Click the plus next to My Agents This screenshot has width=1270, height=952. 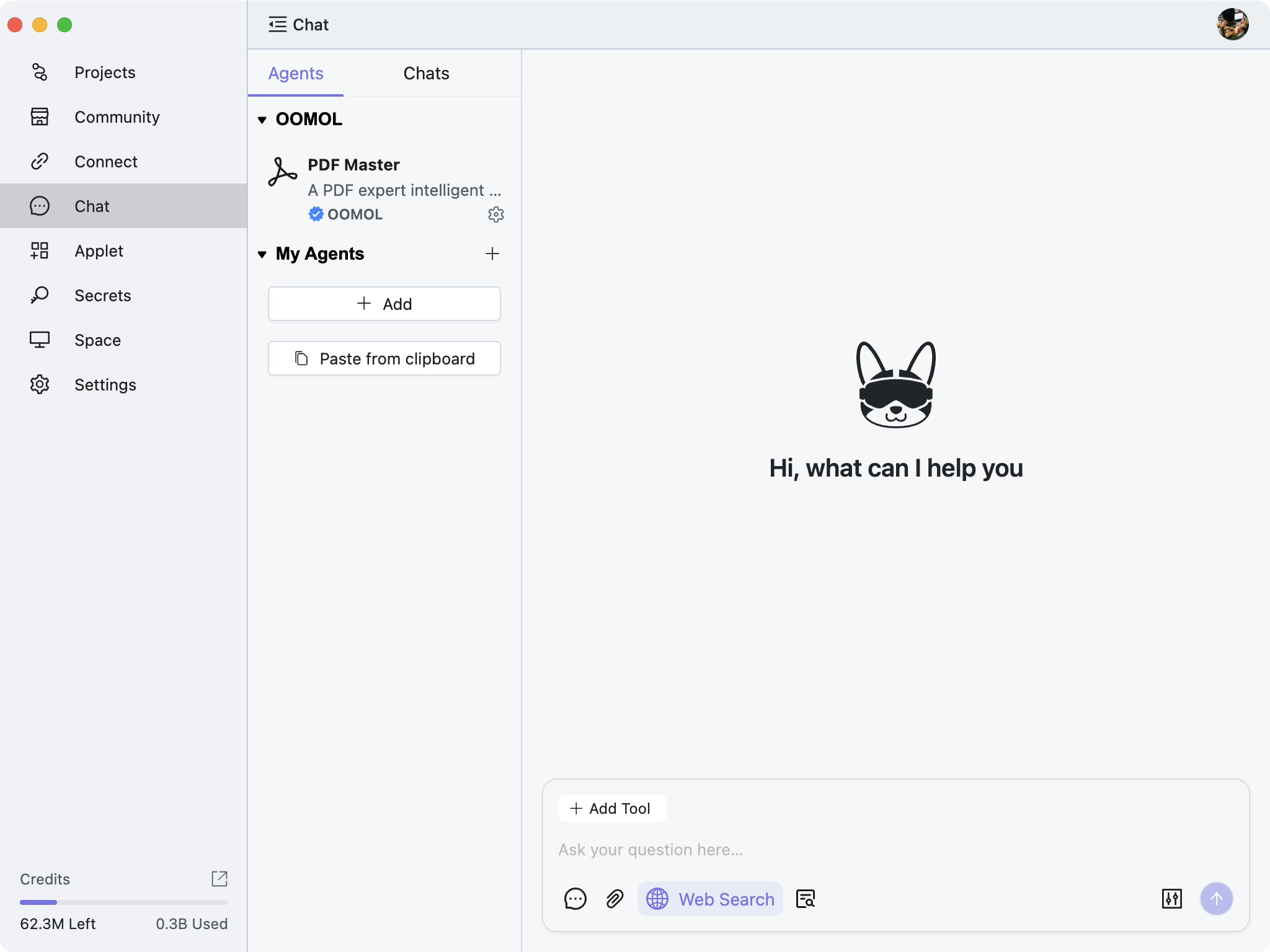point(492,253)
